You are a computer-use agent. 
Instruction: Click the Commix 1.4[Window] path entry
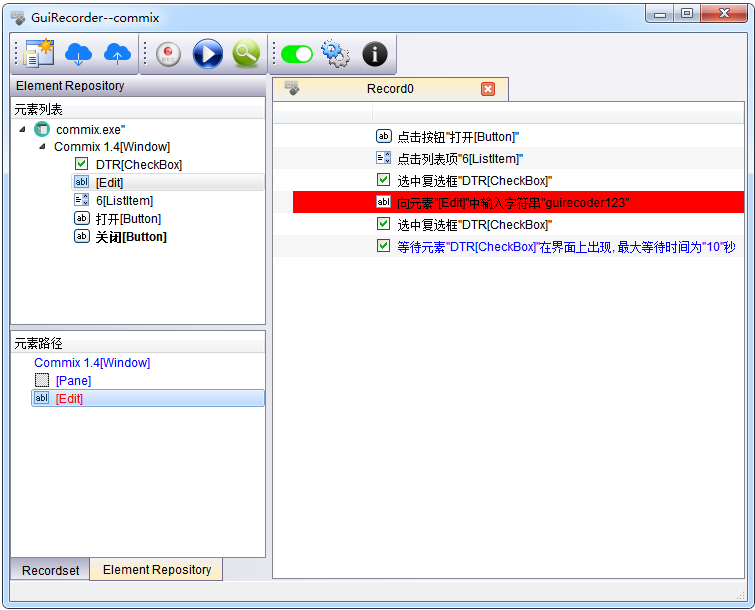click(x=92, y=363)
